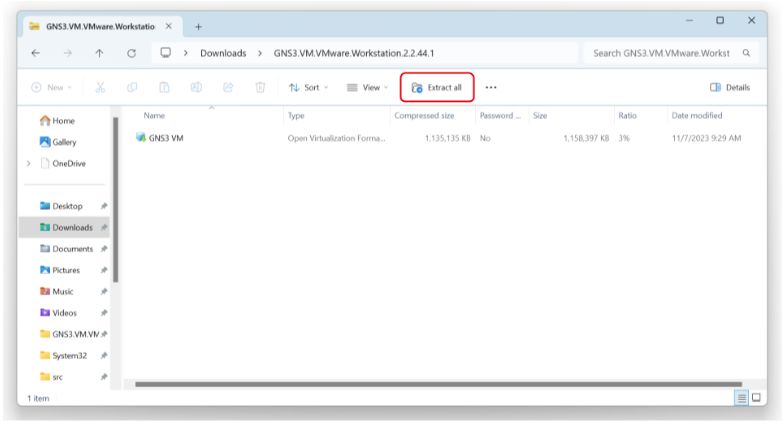This screenshot has height=422, width=782.
Task: Sort by the Name column header
Action: pos(154,115)
